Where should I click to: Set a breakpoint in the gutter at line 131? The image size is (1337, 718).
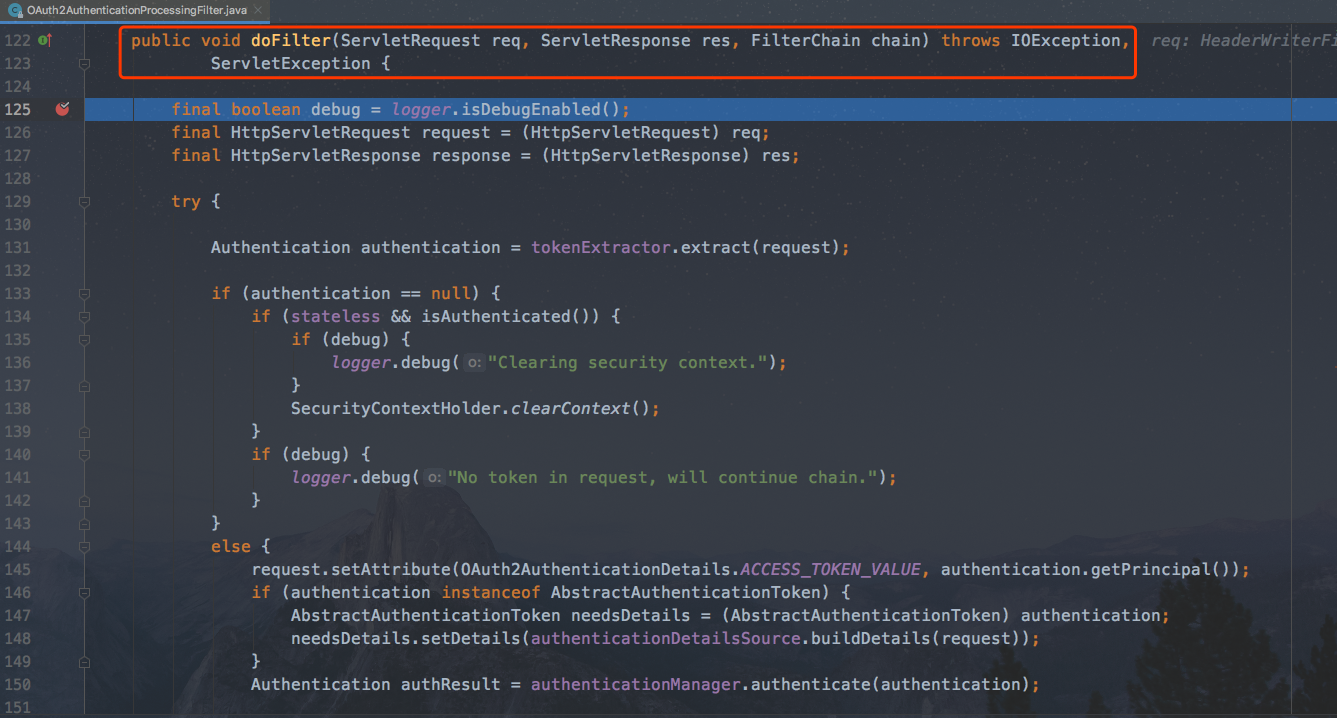(x=62, y=247)
